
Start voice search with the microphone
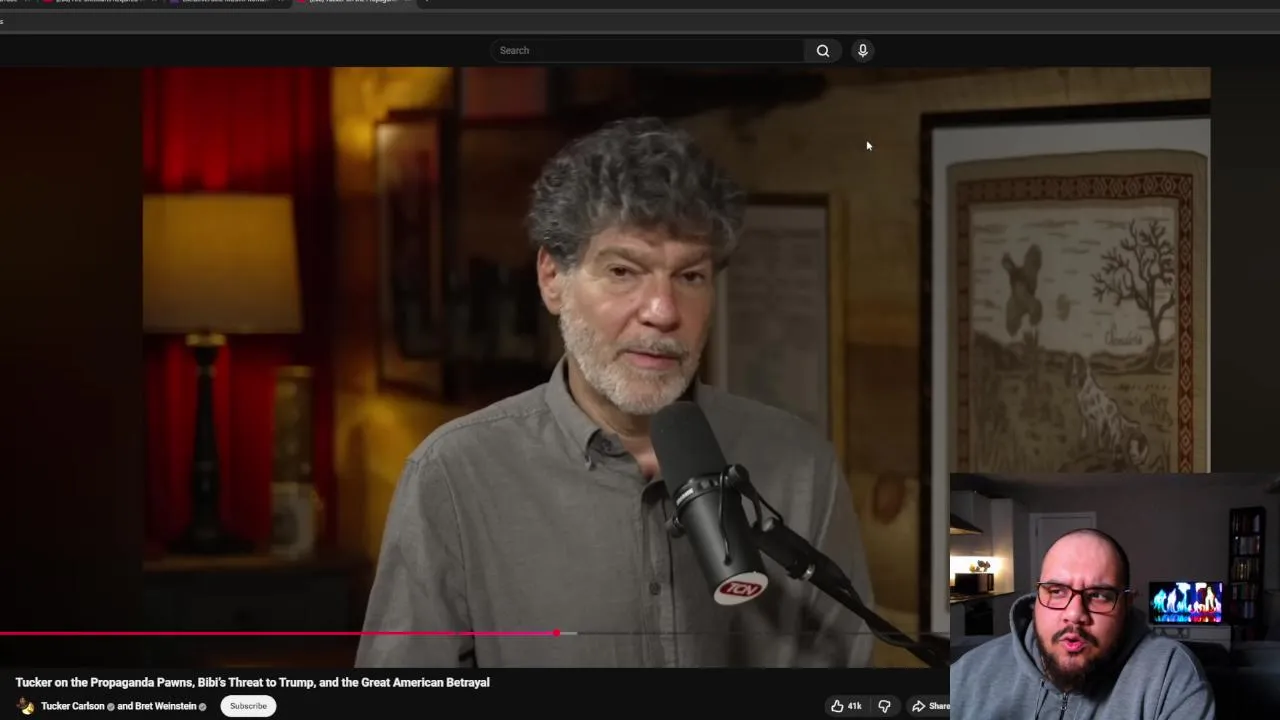pos(862,51)
